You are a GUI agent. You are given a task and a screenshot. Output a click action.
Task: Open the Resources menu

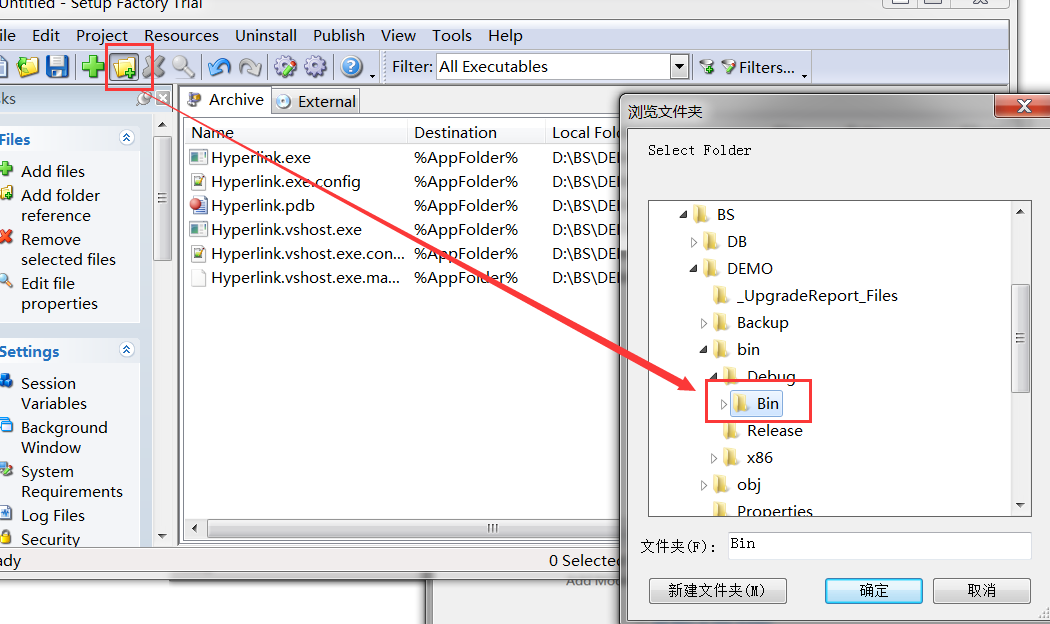pyautogui.click(x=181, y=35)
